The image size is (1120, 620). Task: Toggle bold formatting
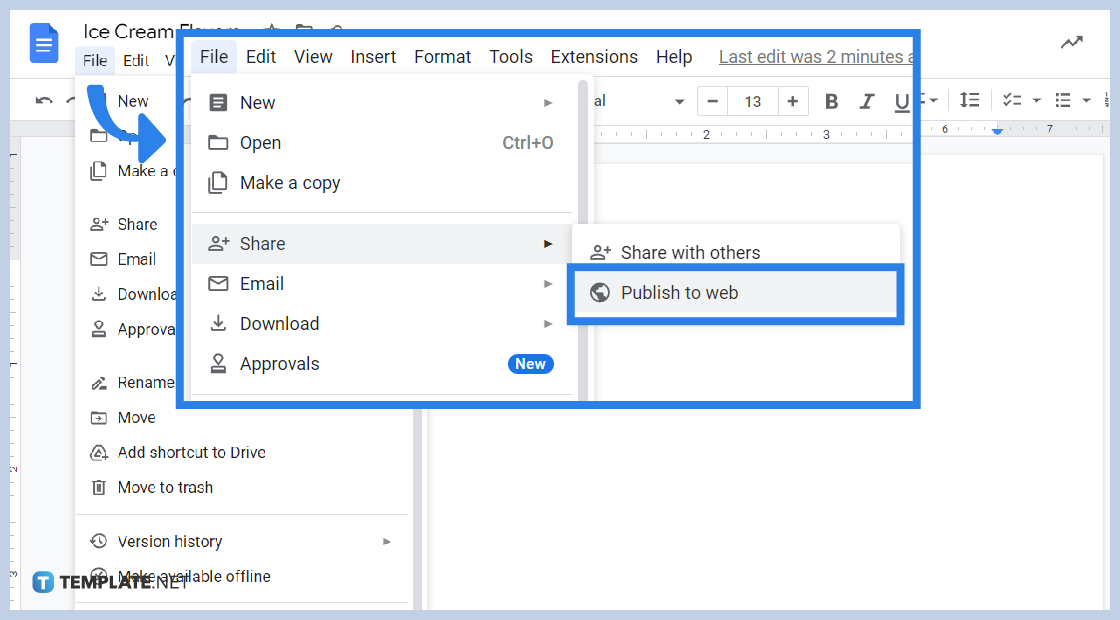831,101
